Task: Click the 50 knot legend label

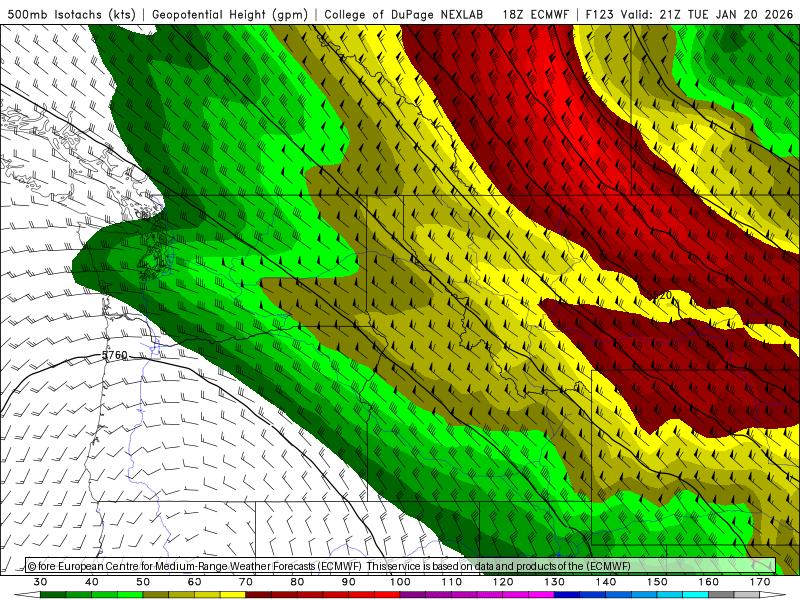Action: coord(143,582)
